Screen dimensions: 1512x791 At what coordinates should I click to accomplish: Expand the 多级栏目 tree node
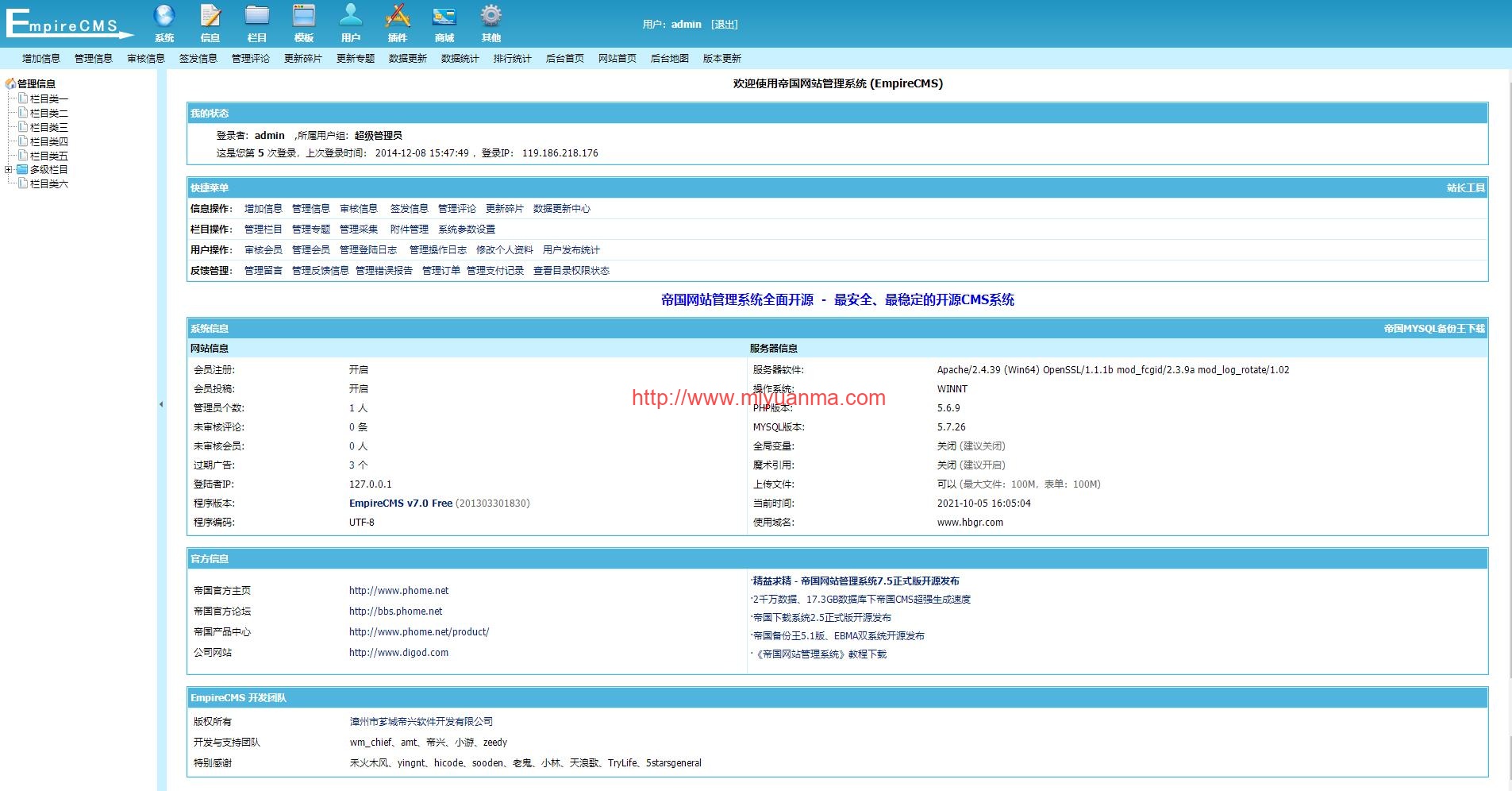pyautogui.click(x=9, y=169)
